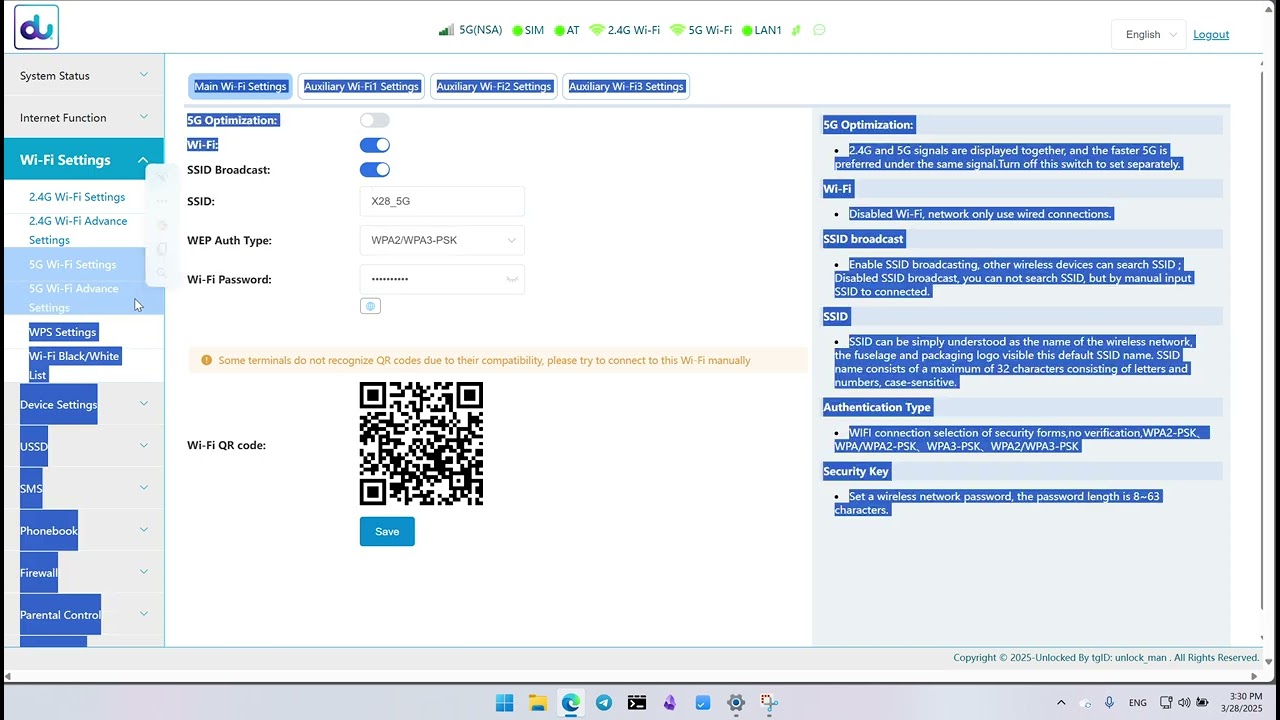Click the warning icon in QR notice
Screen dimensions: 1280x720
207,360
